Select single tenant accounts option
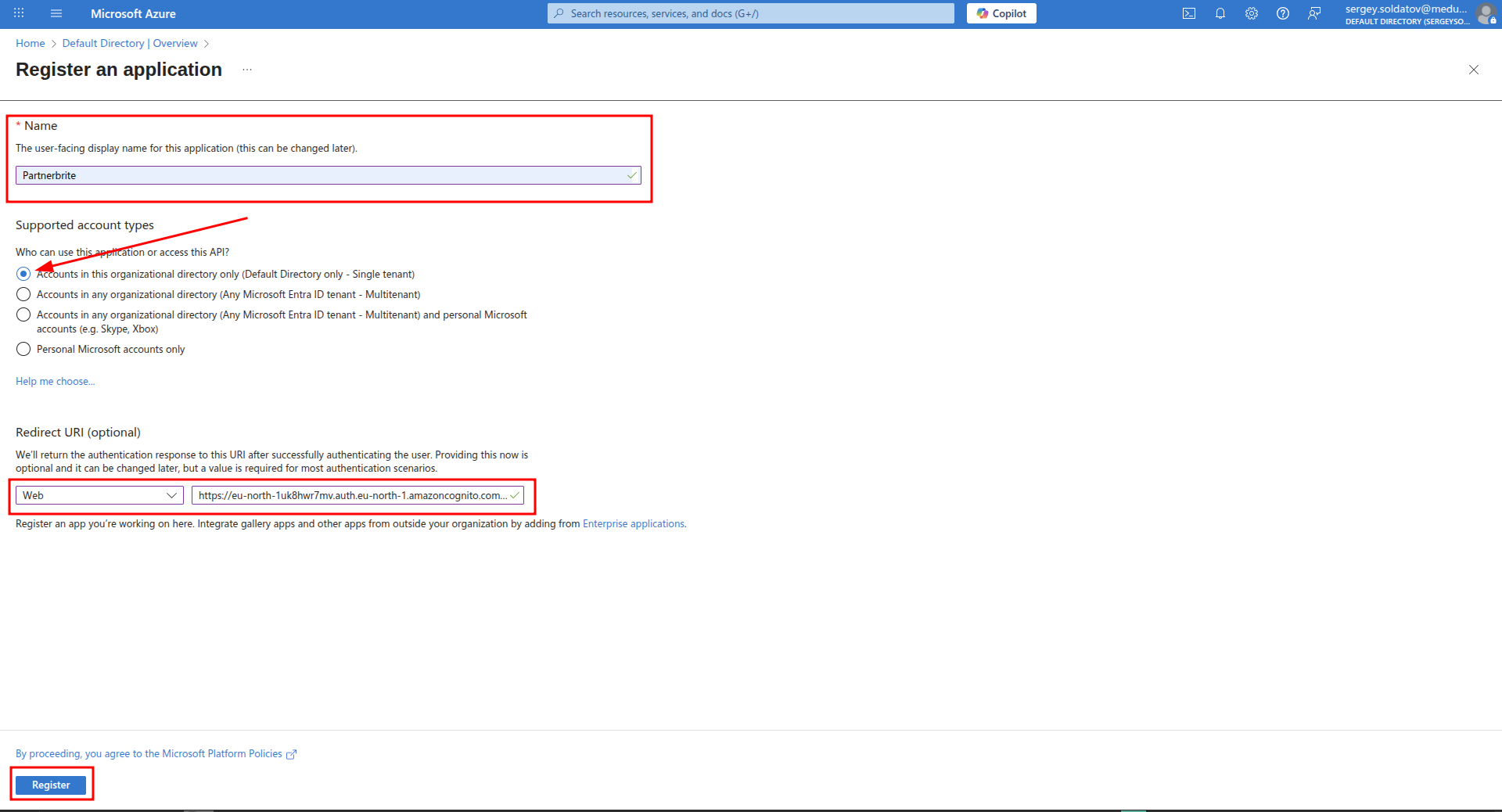 click(x=23, y=274)
